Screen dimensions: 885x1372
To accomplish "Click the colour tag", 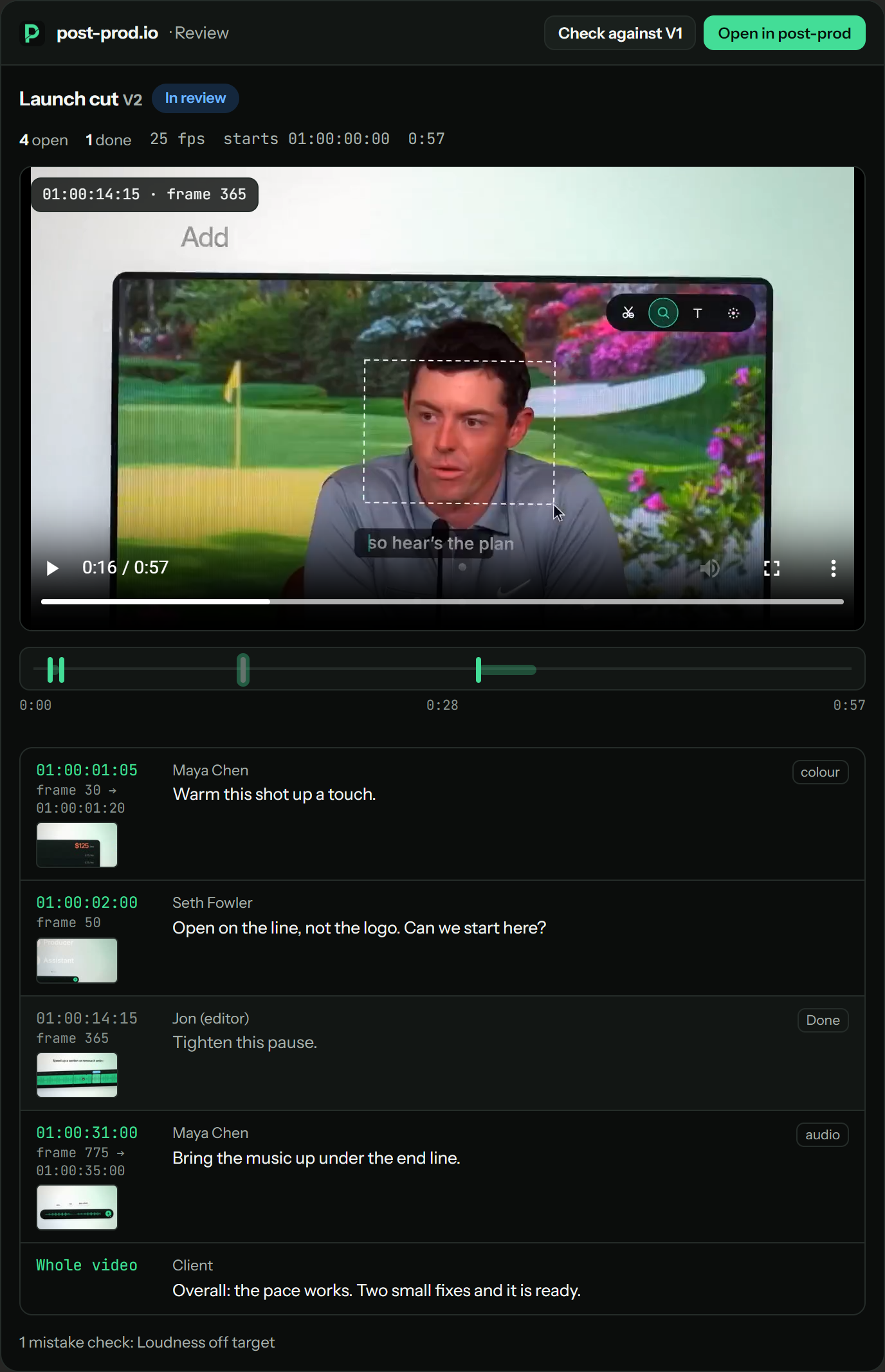I will pyautogui.click(x=820, y=772).
